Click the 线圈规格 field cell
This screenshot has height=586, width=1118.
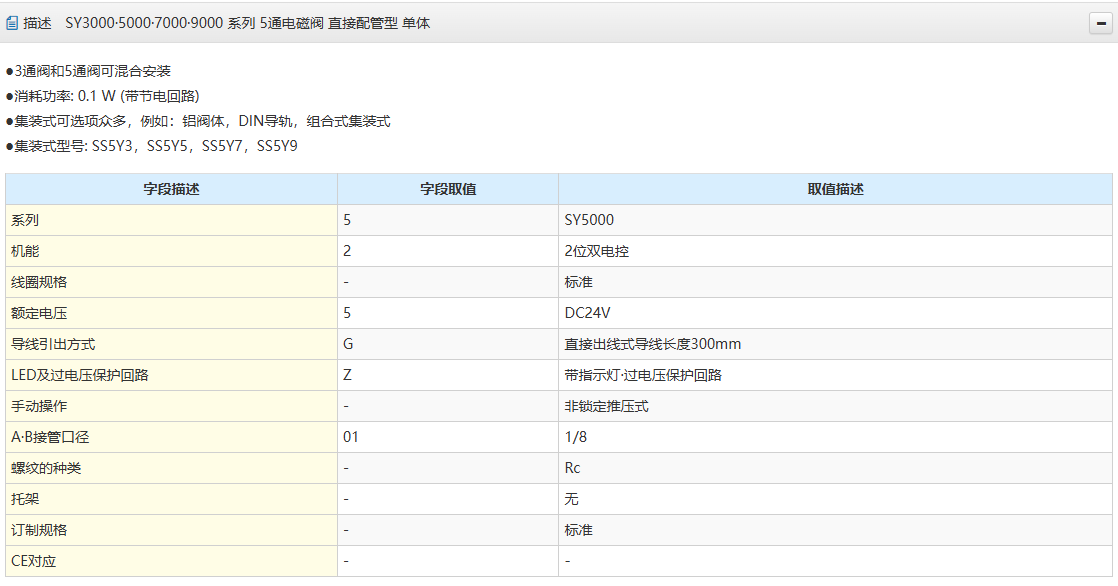39,282
